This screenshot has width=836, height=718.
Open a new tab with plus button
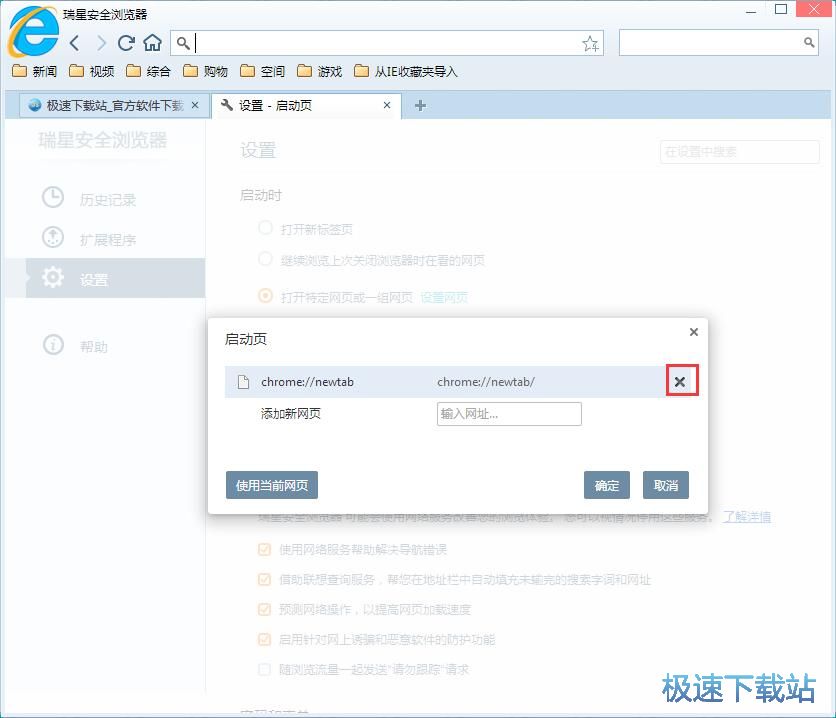(x=420, y=106)
